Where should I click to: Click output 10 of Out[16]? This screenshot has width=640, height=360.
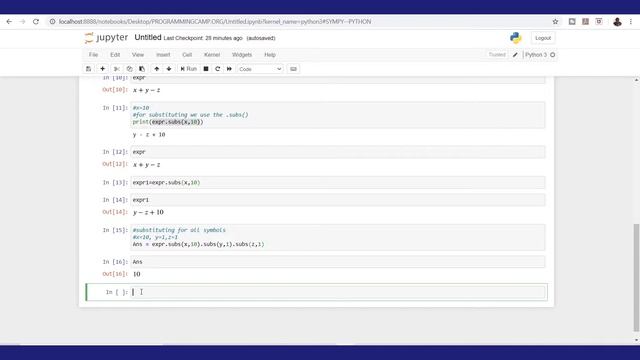[x=137, y=274]
